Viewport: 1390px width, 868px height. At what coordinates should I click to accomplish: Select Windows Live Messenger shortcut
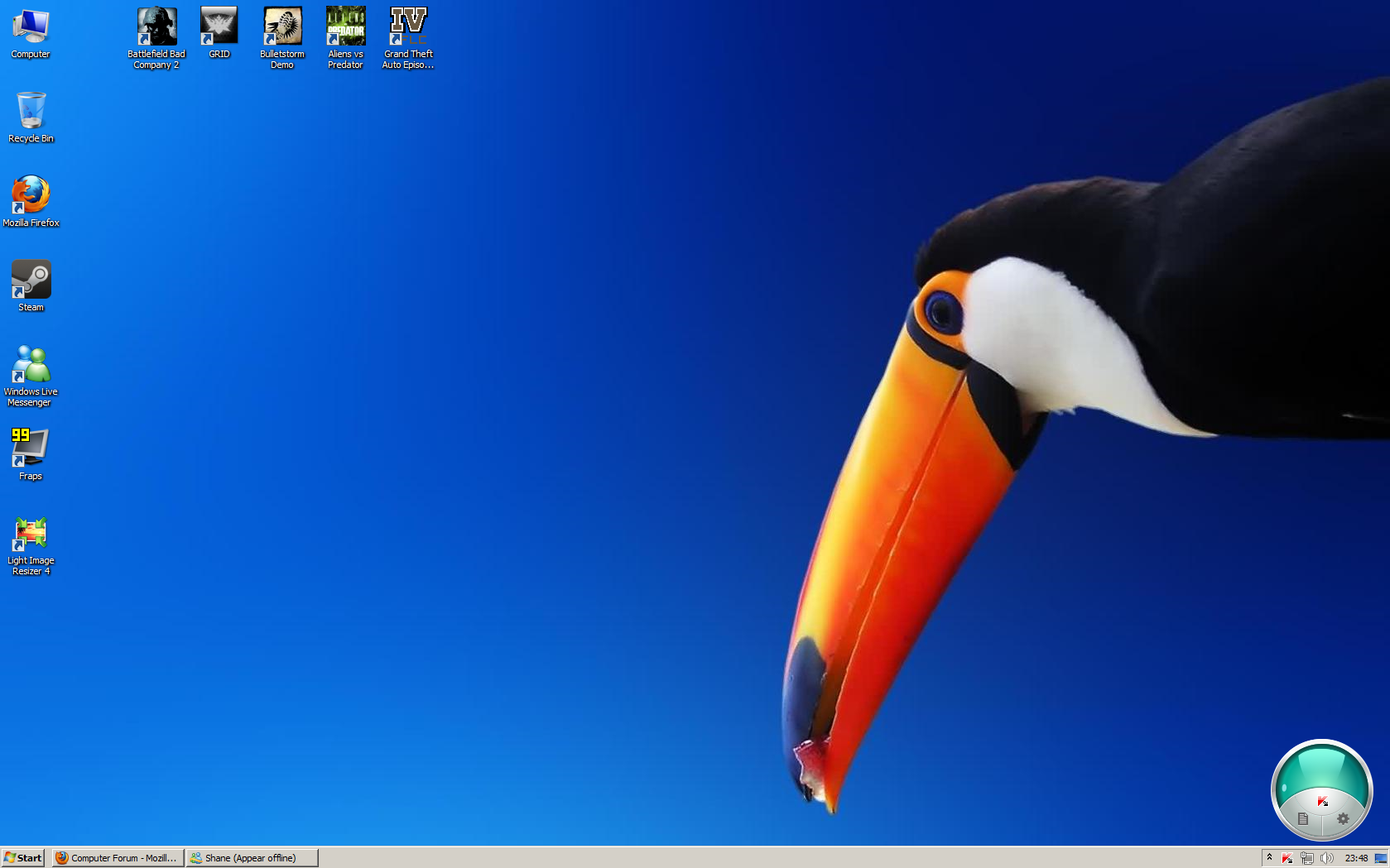pos(31,376)
